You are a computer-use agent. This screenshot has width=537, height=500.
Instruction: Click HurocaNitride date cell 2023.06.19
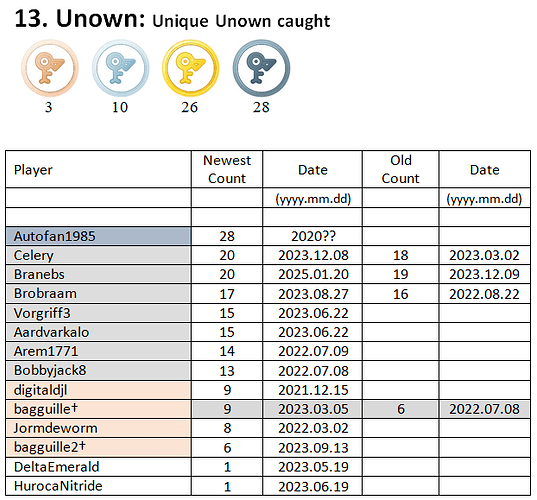(x=313, y=486)
